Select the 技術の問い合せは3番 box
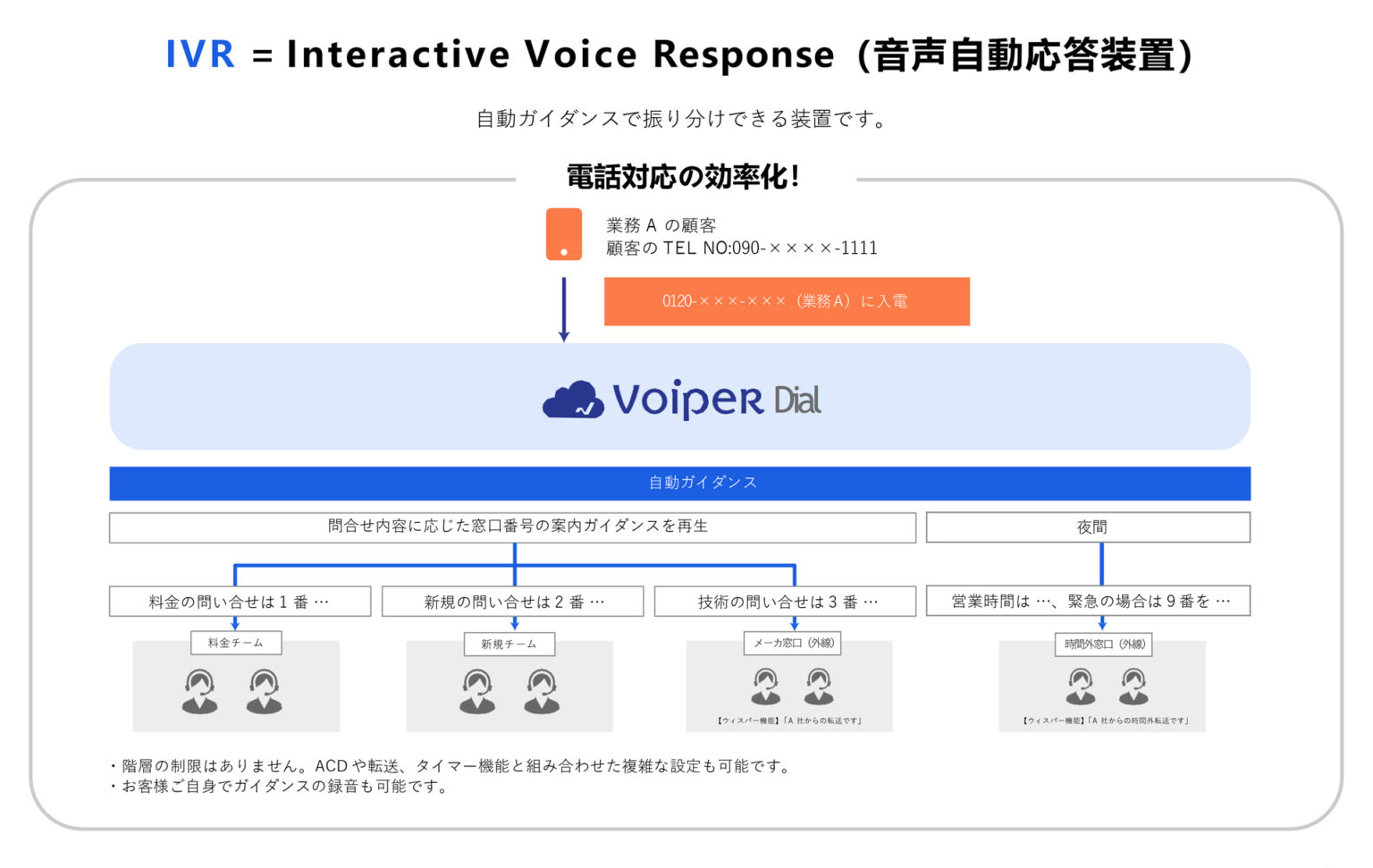This screenshot has width=1373, height=868. click(785, 602)
